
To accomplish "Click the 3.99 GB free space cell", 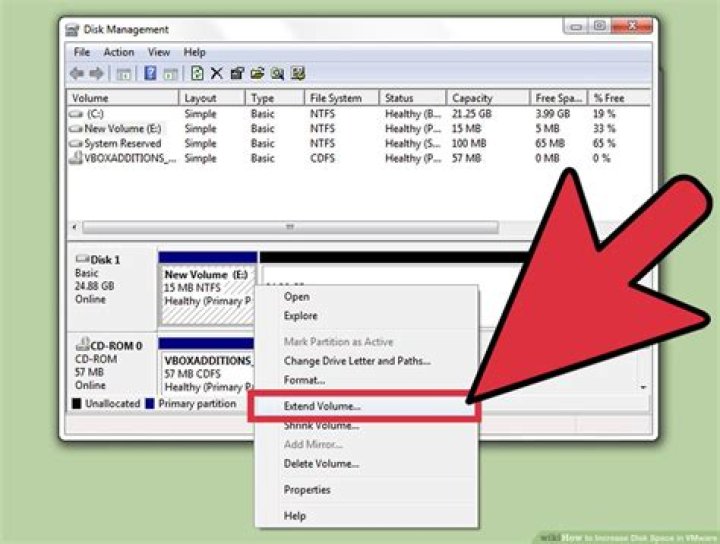I will pyautogui.click(x=553, y=113).
